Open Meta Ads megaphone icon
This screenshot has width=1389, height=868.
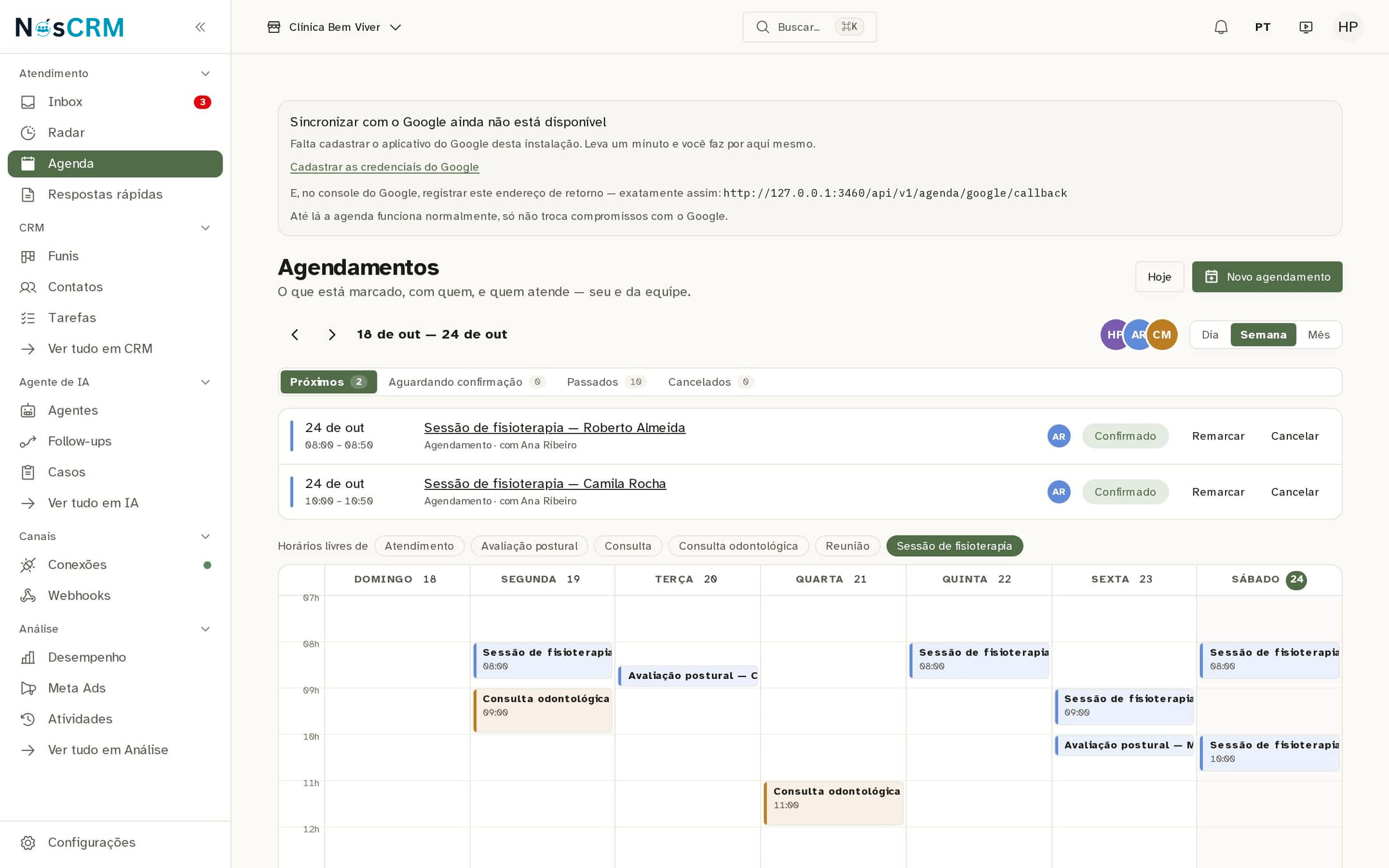point(28,689)
